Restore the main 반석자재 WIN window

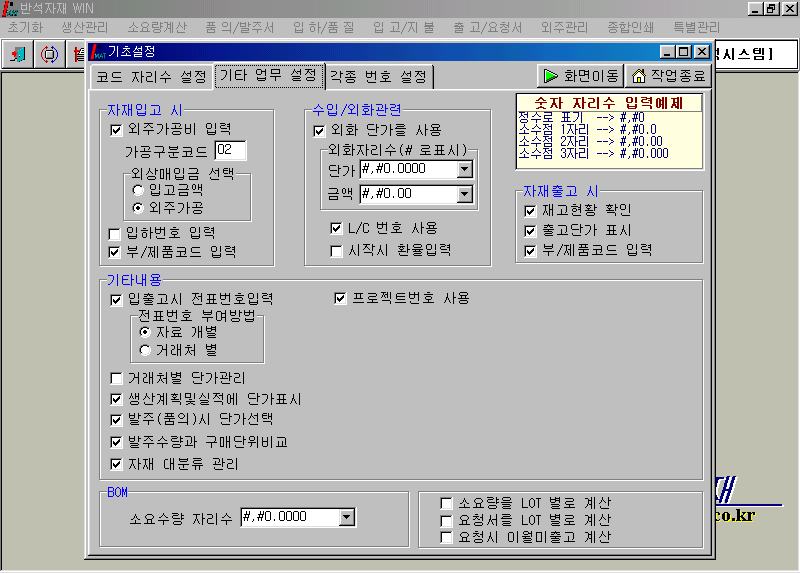click(x=771, y=8)
